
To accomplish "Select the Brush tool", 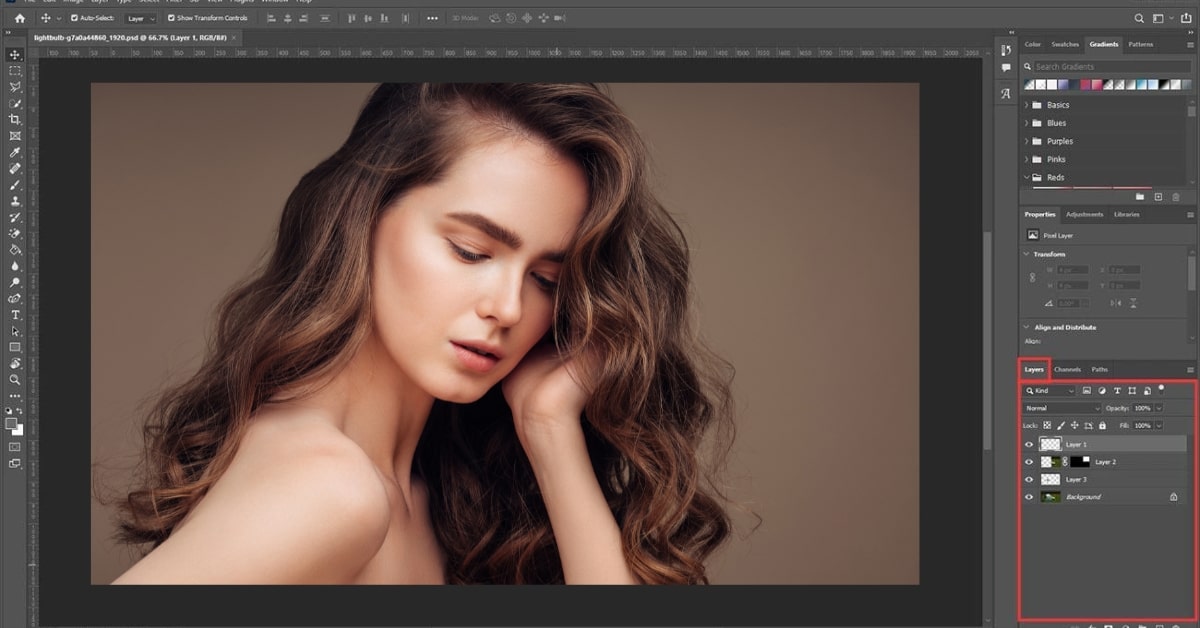I will point(15,185).
